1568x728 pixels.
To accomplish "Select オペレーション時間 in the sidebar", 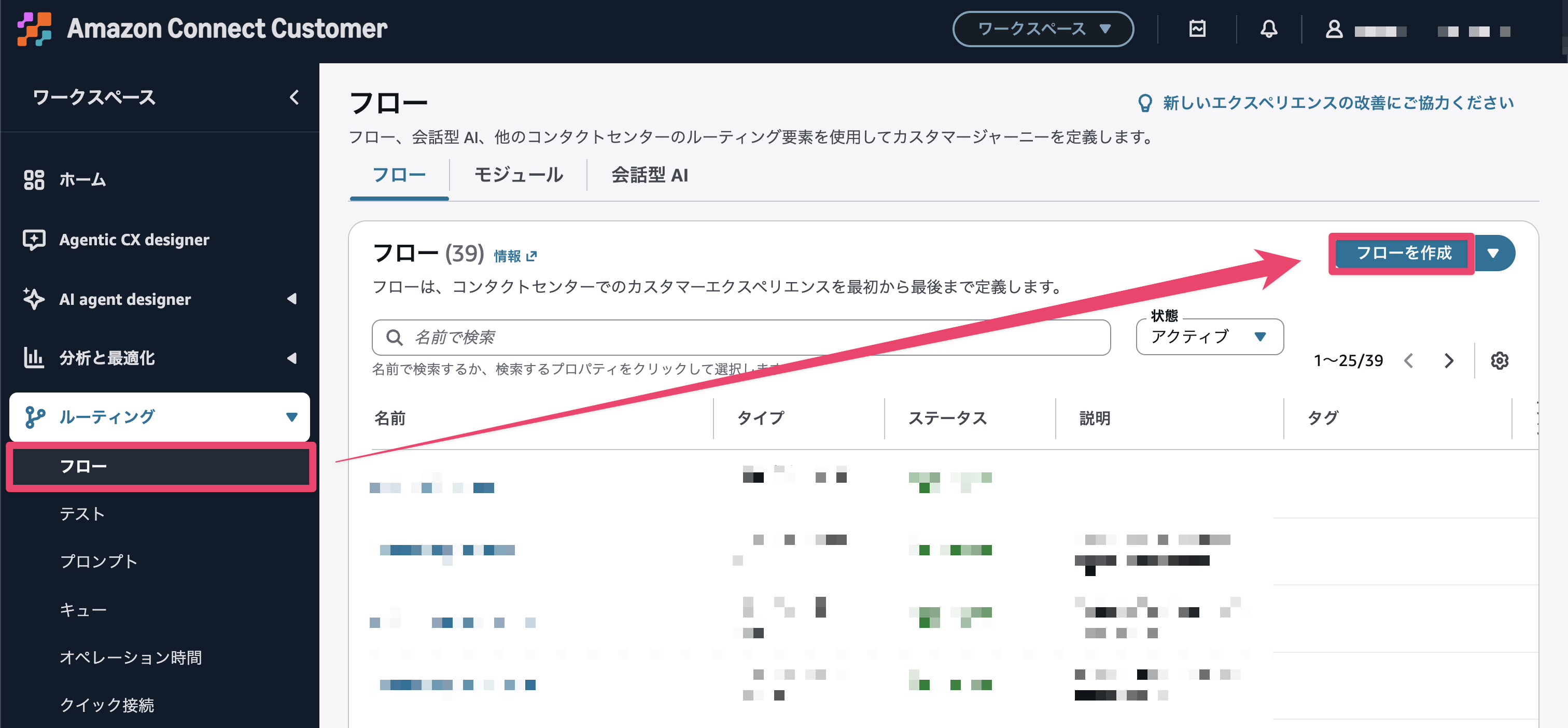I will pyautogui.click(x=131, y=657).
